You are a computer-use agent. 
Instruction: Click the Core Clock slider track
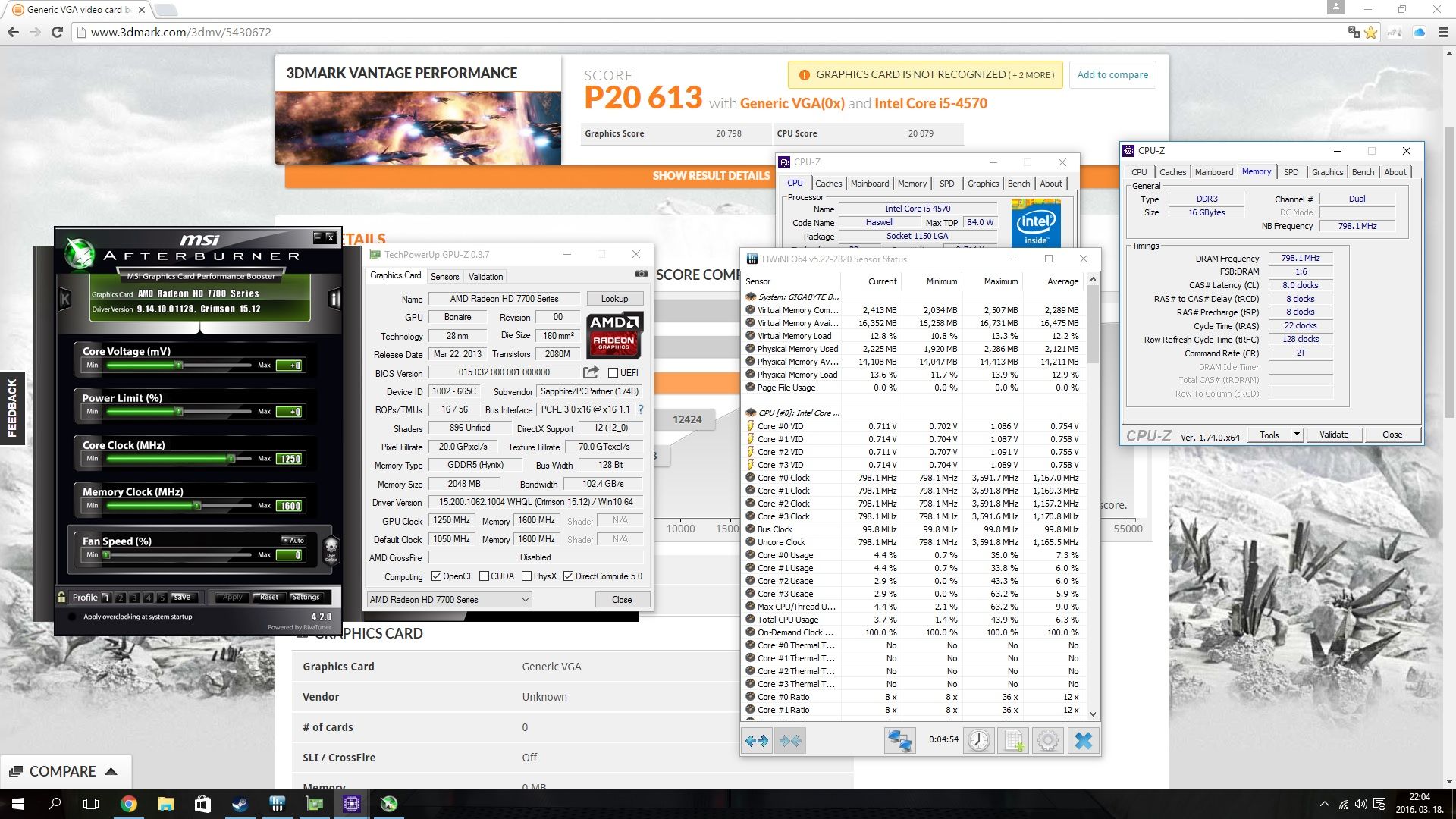(x=178, y=458)
